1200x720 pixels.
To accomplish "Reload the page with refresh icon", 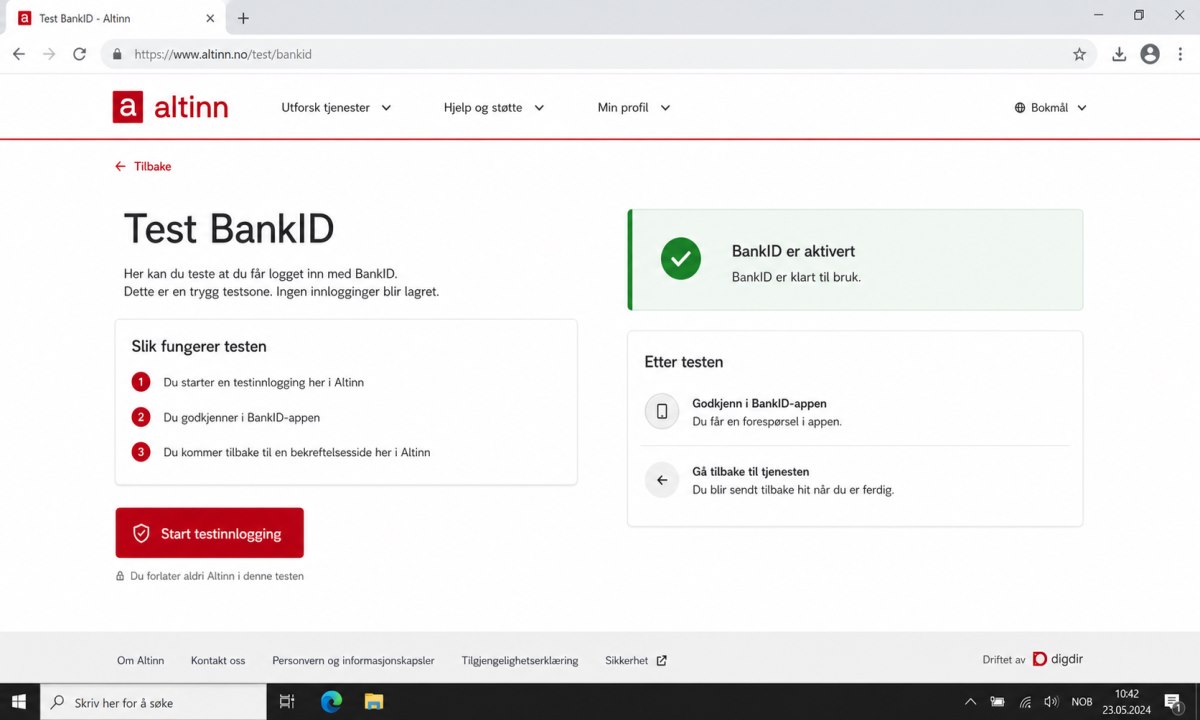I will coord(80,54).
